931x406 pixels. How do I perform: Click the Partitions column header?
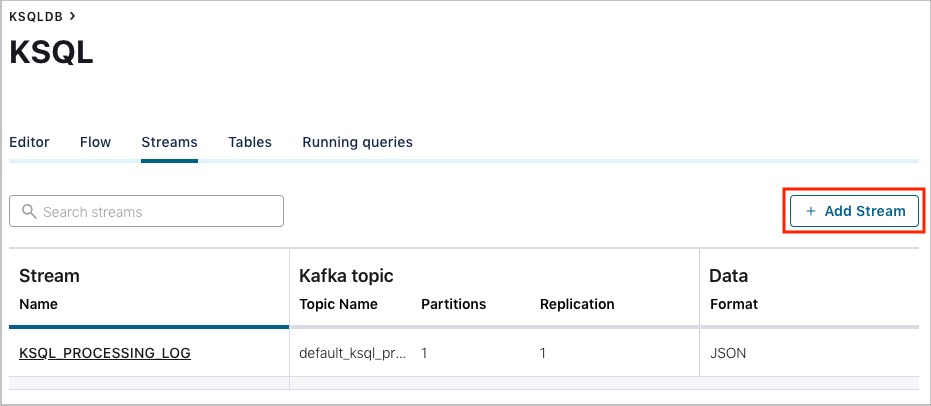[x=454, y=304]
